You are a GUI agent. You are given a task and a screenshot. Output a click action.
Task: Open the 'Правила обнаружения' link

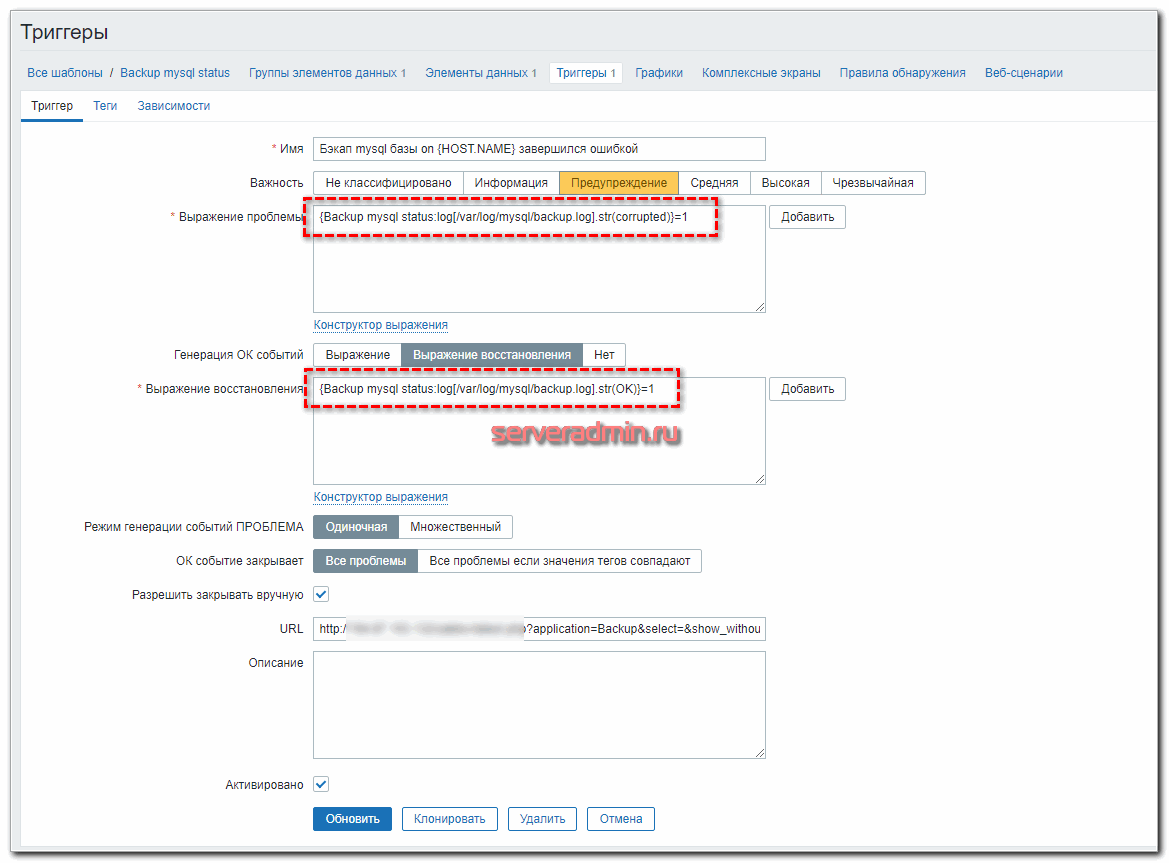tap(902, 73)
